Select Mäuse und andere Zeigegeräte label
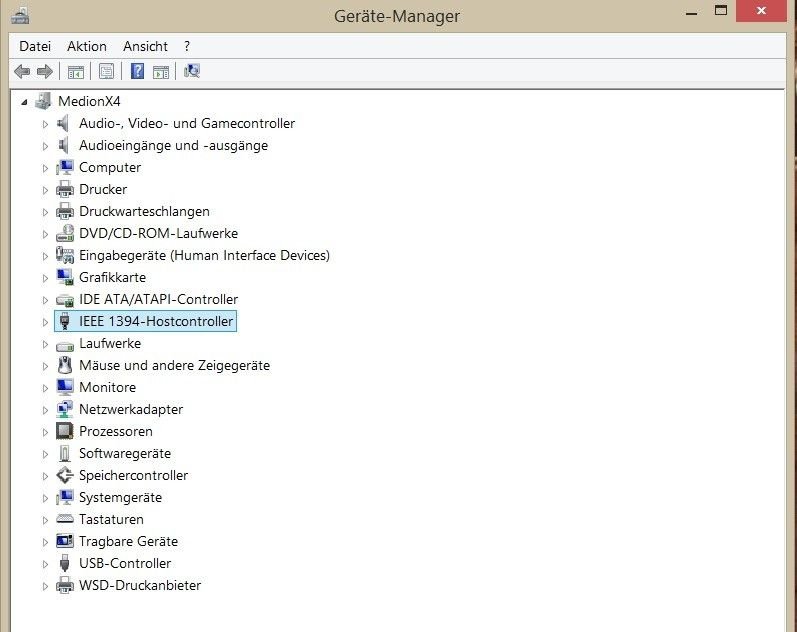This screenshot has height=632, width=797. click(174, 365)
